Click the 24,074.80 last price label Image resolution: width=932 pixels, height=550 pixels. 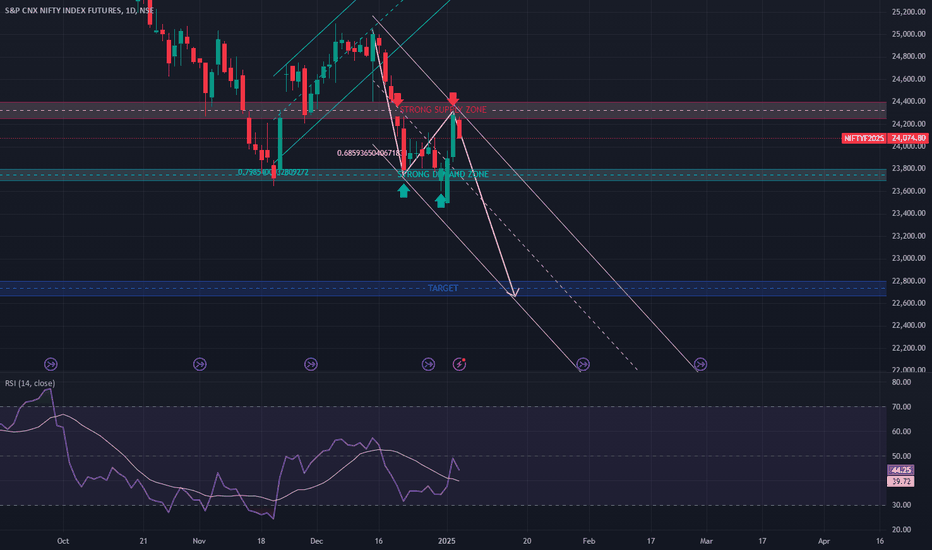pos(909,138)
